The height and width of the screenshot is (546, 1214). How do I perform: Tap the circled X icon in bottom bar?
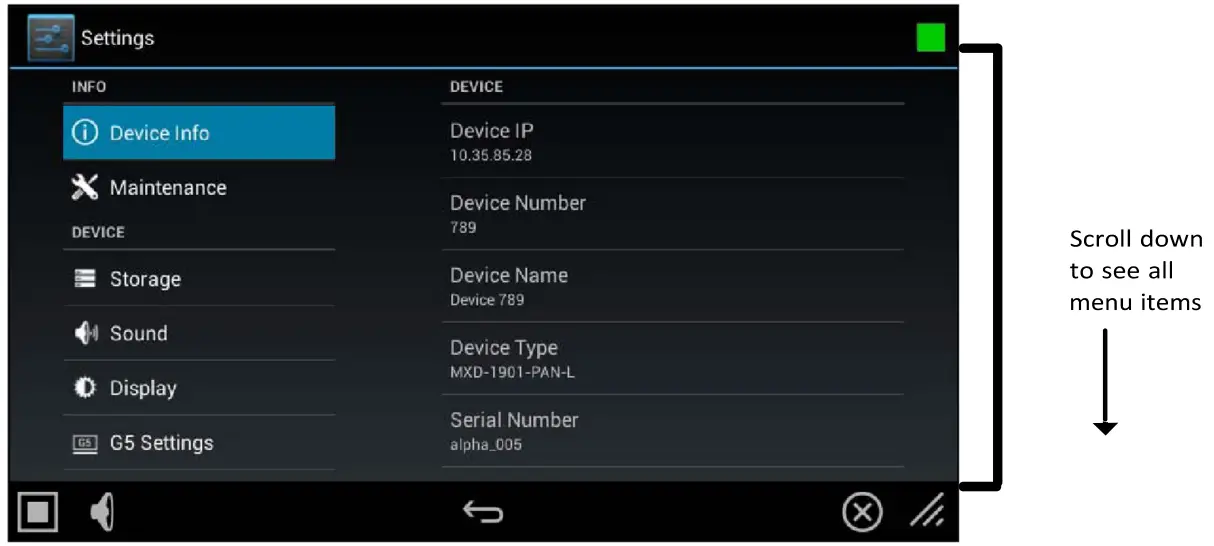[x=862, y=513]
